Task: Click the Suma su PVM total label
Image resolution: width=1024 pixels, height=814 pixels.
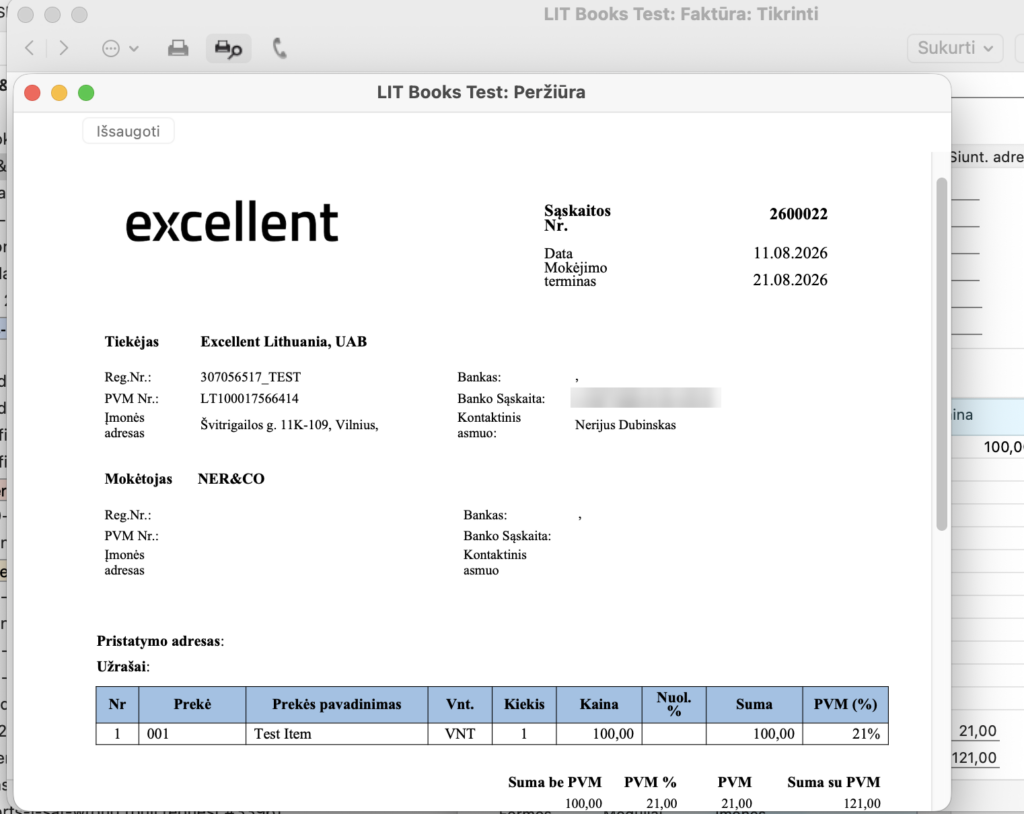Action: (833, 782)
